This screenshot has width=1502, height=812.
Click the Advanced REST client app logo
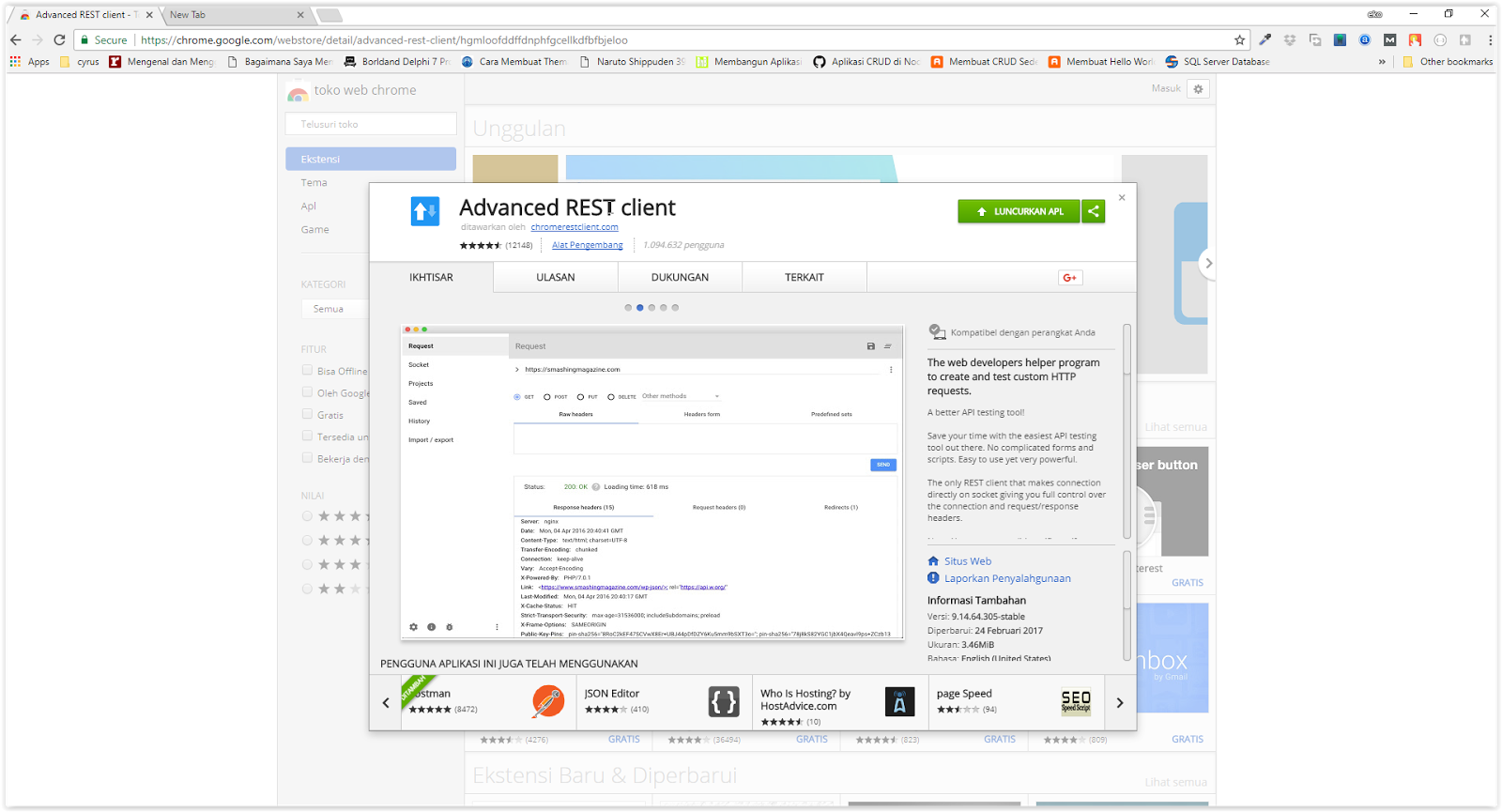[425, 211]
